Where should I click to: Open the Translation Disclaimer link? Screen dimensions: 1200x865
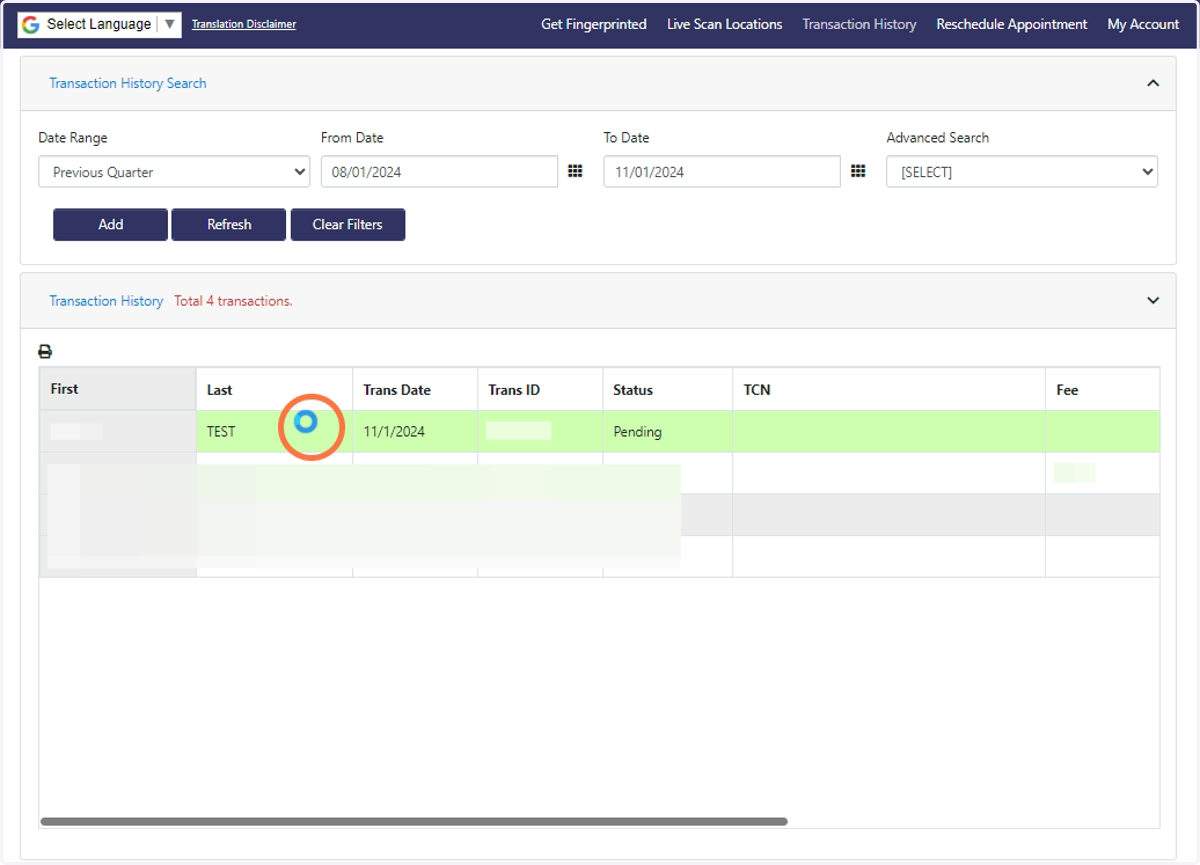pyautogui.click(x=244, y=24)
